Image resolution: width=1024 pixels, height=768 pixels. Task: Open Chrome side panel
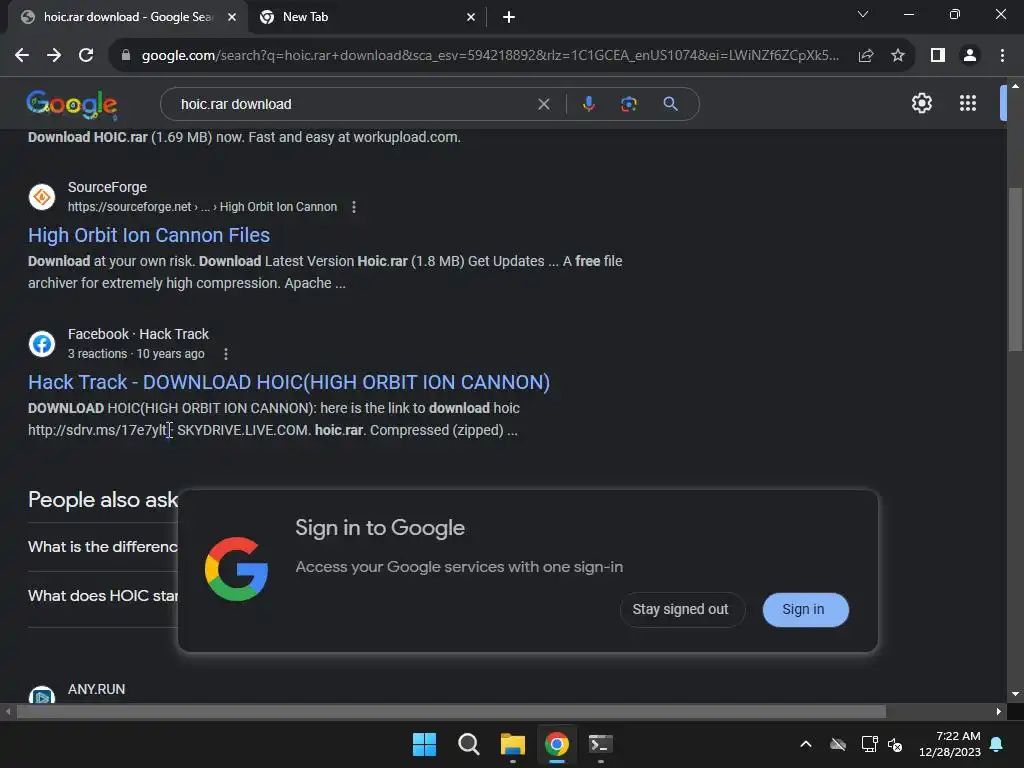938,56
